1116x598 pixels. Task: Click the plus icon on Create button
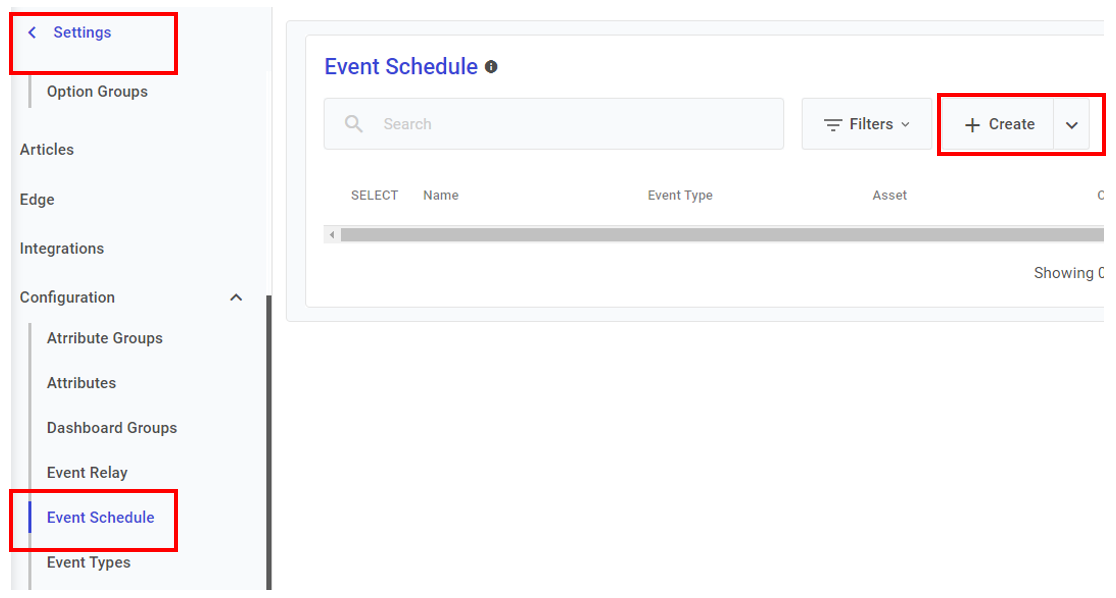pyautogui.click(x=972, y=125)
